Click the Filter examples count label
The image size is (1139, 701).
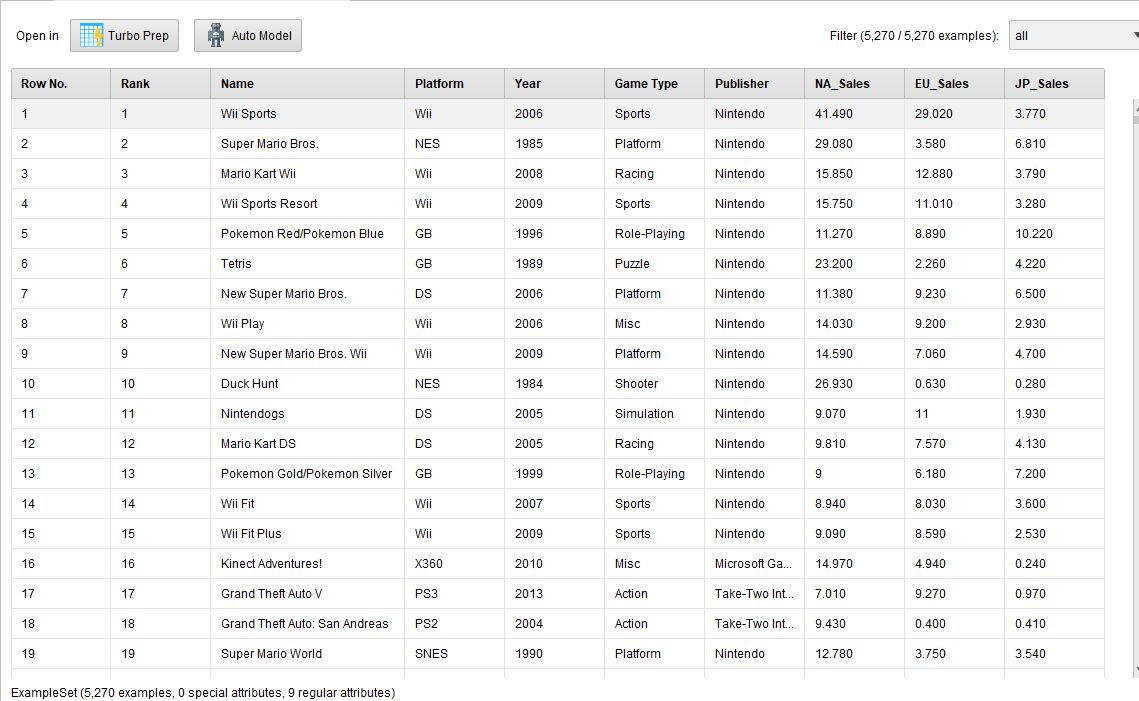pyautogui.click(x=914, y=36)
